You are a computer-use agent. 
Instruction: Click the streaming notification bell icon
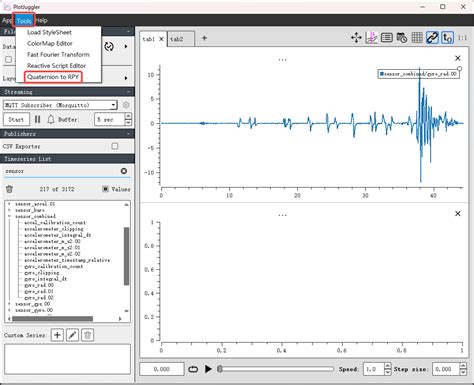pyautogui.click(x=51, y=119)
